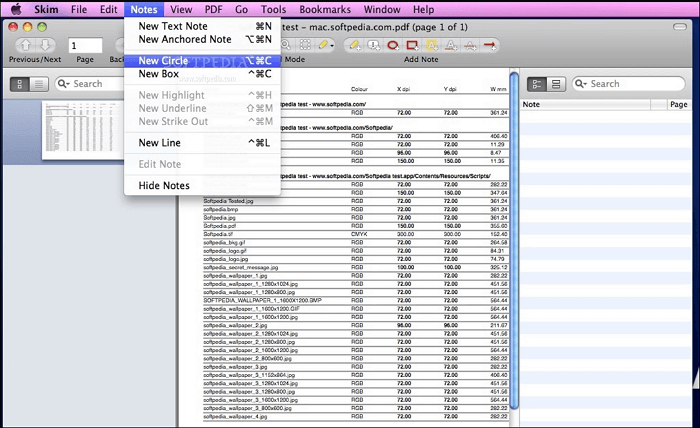
Task: Click the add strike out toolbar icon
Action: pyautogui.click(x=470, y=45)
